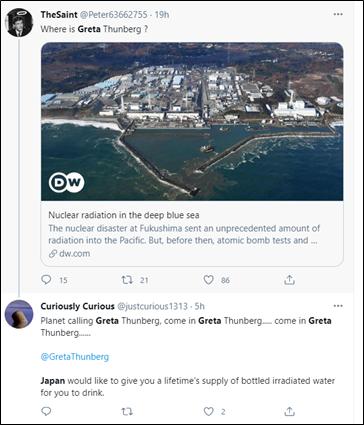Retweet TheSaint's Greta Thunberg tweet
The height and width of the screenshot is (425, 364).
point(127,280)
